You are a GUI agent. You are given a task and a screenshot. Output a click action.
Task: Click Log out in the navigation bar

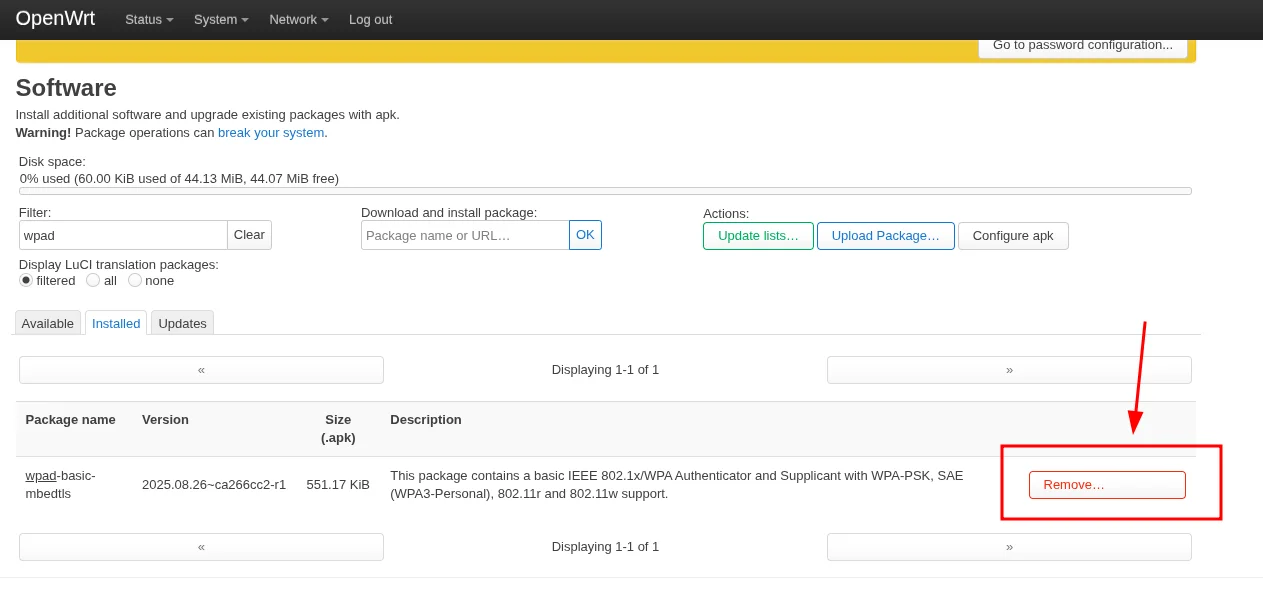[370, 19]
